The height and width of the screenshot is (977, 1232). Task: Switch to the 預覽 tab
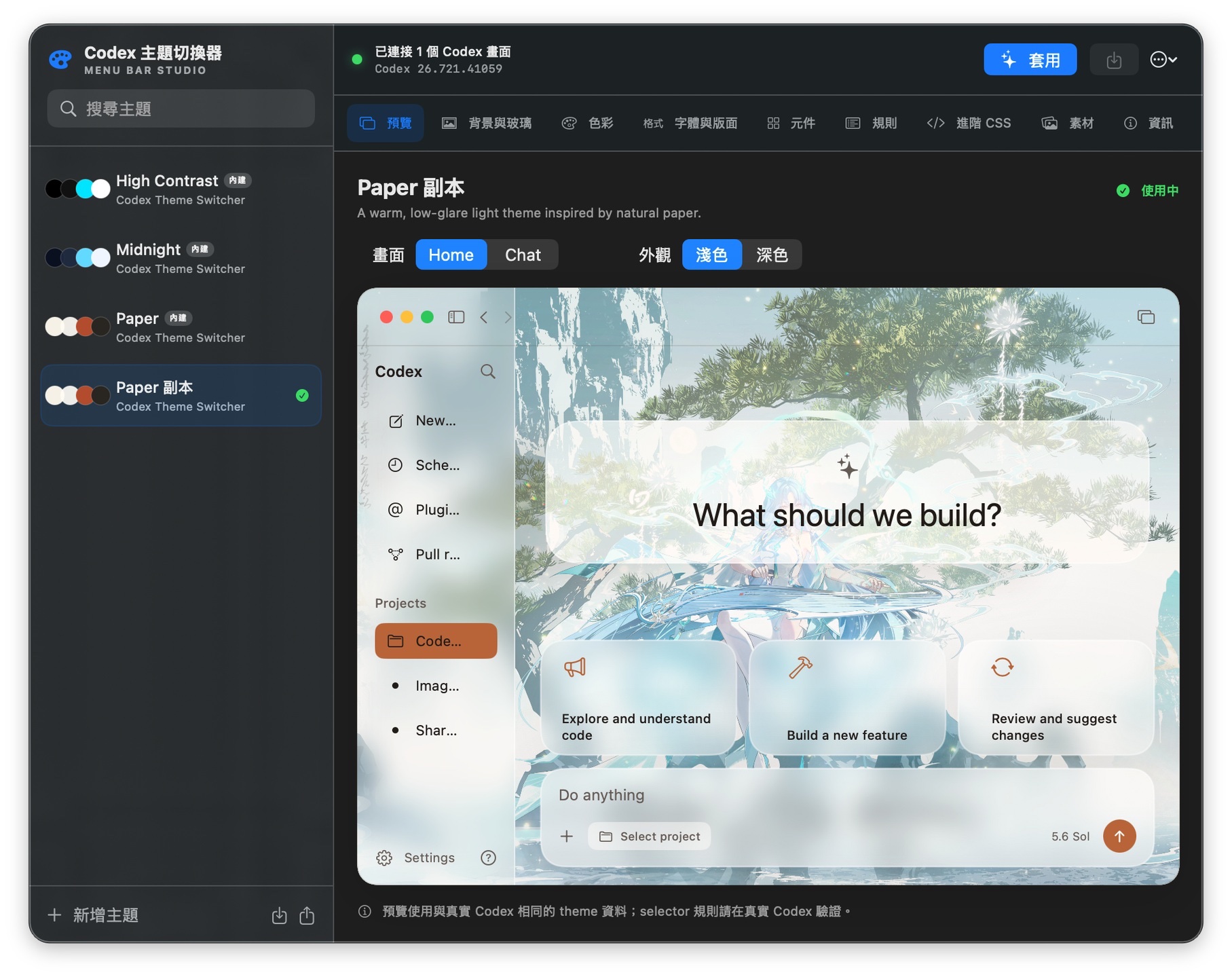[386, 123]
